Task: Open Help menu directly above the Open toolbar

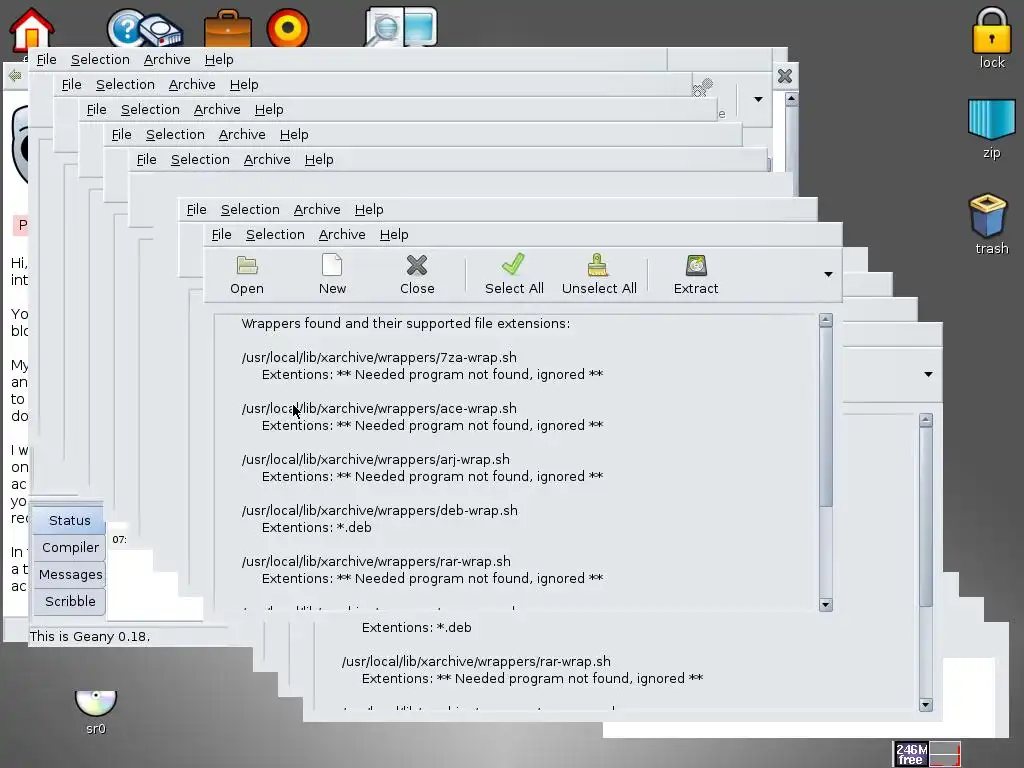Action: coord(394,234)
